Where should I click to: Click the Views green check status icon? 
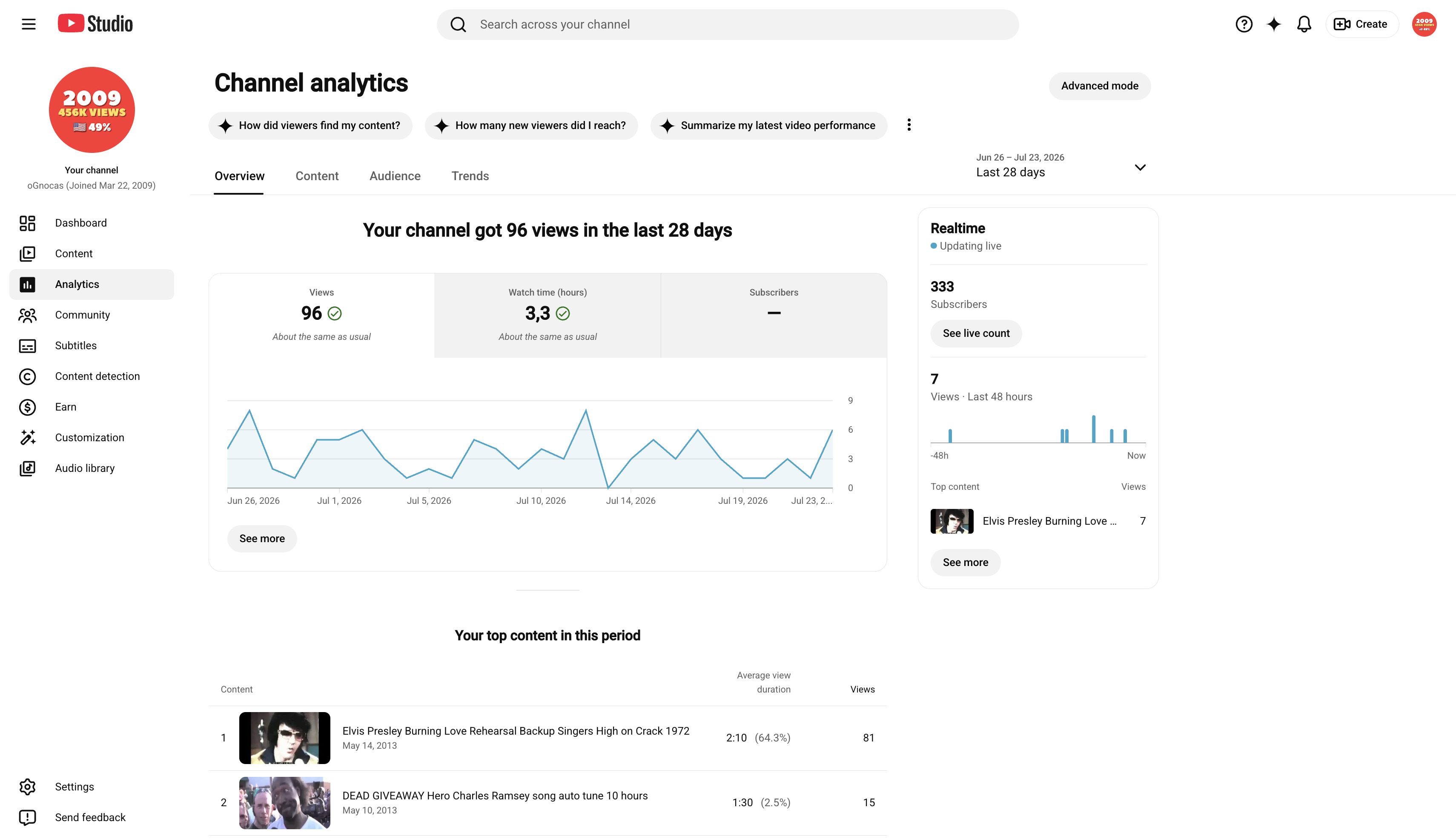point(335,313)
